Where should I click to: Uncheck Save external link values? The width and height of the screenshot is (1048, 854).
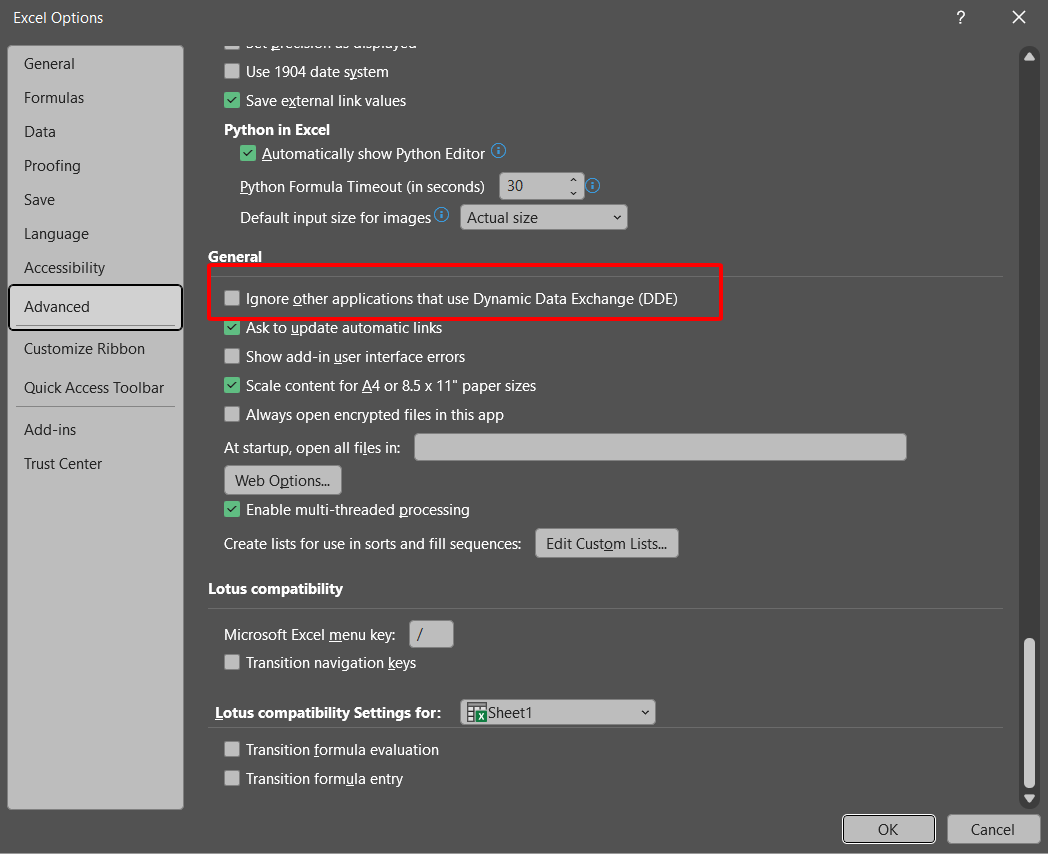232,100
